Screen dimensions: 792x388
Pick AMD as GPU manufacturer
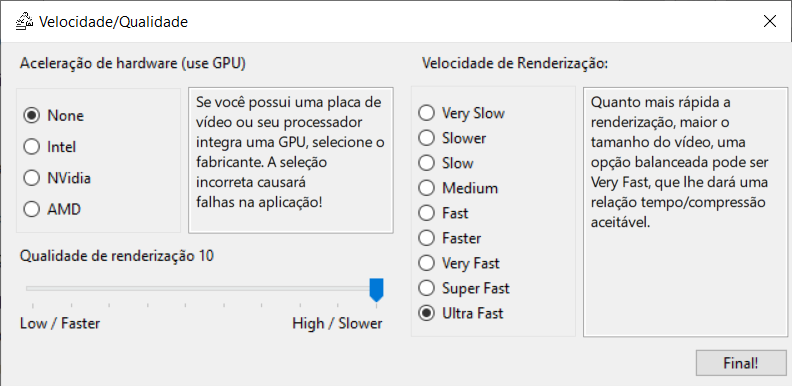[52, 209]
